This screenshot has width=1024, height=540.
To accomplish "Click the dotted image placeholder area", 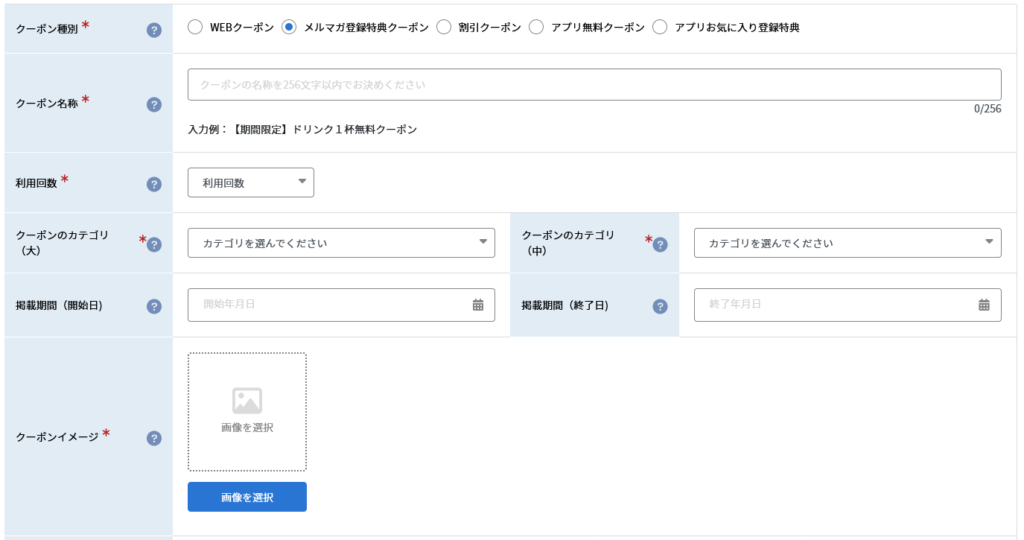I will (x=247, y=412).
